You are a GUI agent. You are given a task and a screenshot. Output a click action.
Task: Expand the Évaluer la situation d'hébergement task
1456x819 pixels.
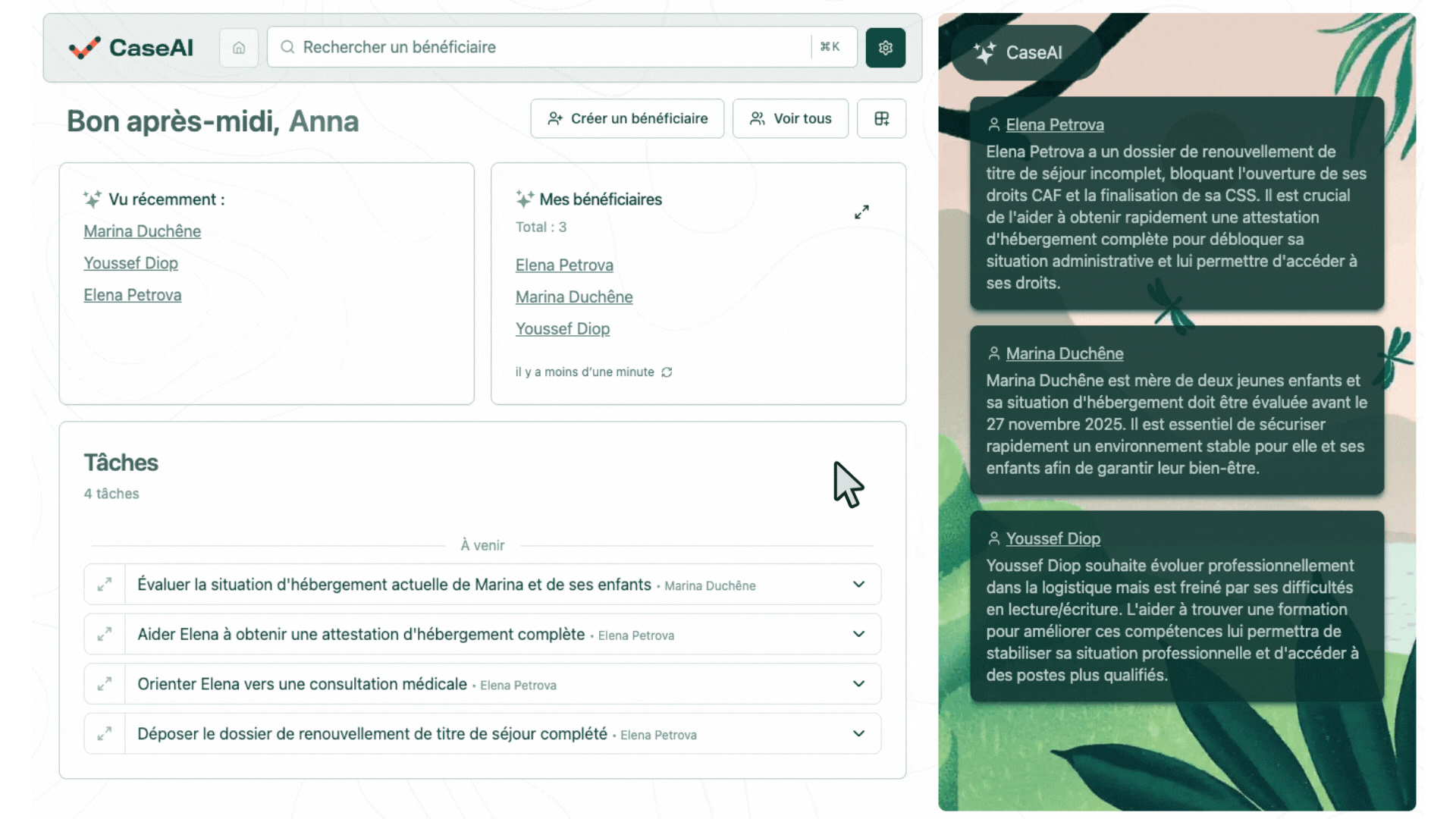[x=858, y=585]
